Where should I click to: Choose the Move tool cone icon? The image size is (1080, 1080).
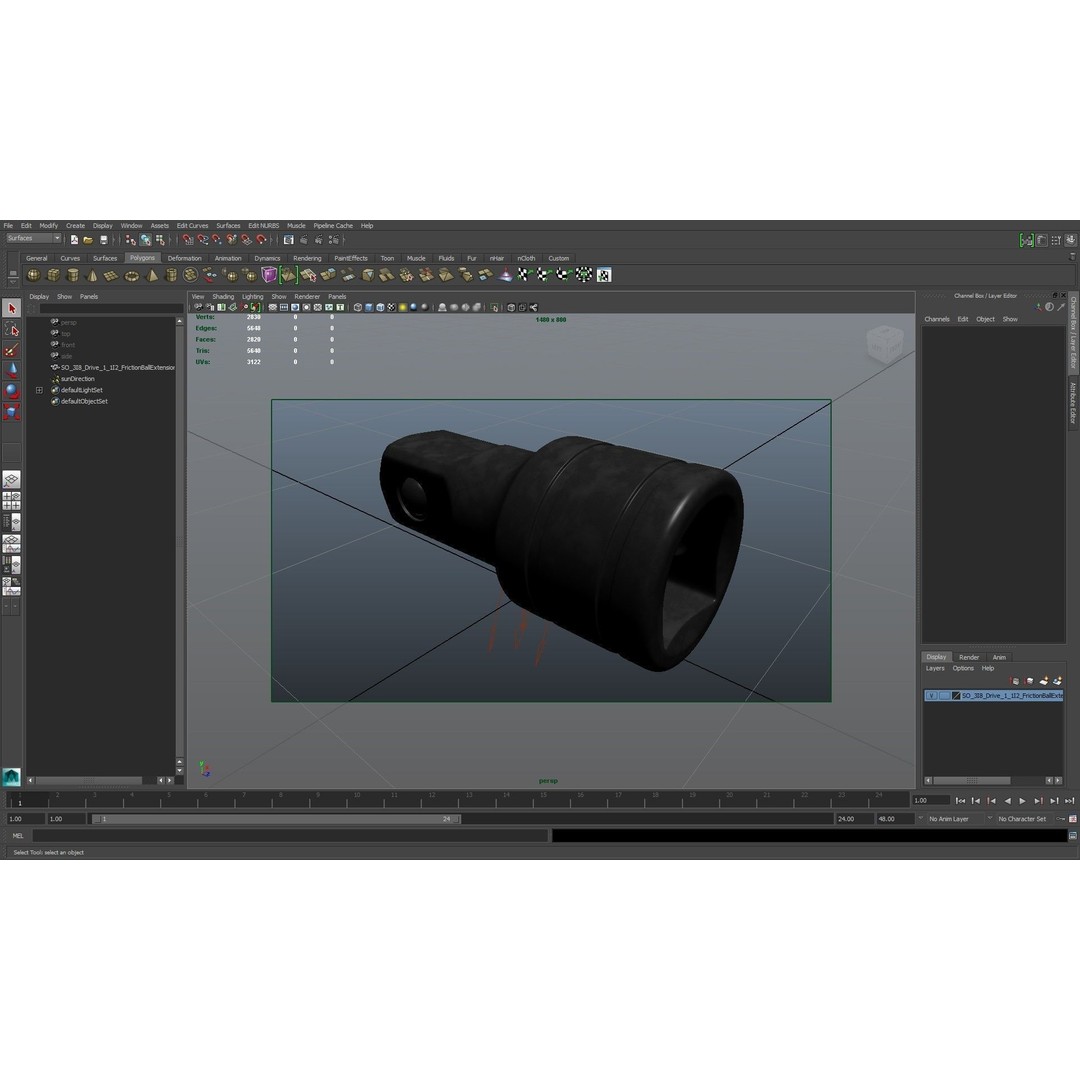tap(12, 371)
